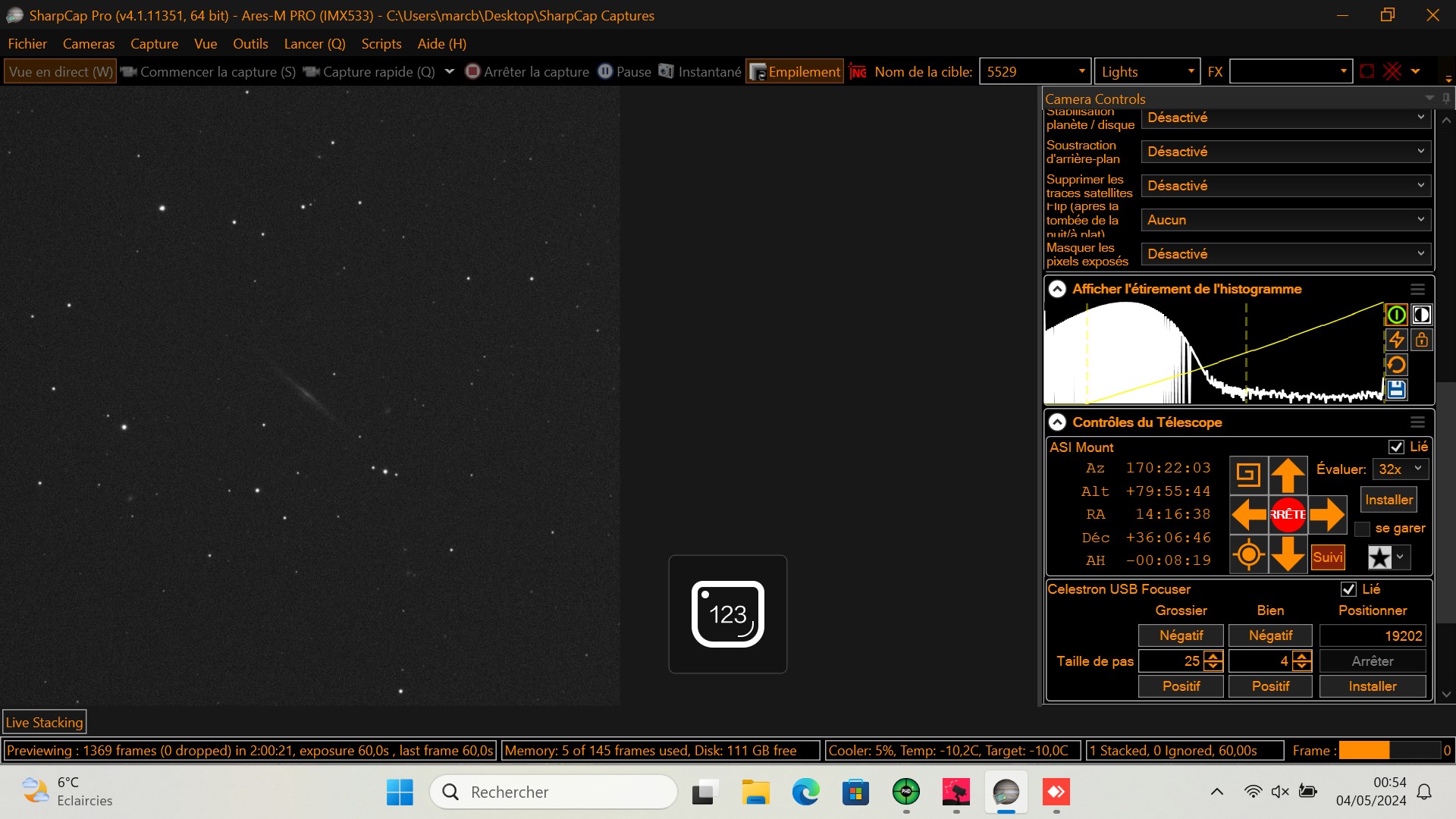Image resolution: width=1456 pixels, height=819 pixels.
Task: Click the histogram lock icon
Action: (x=1421, y=340)
